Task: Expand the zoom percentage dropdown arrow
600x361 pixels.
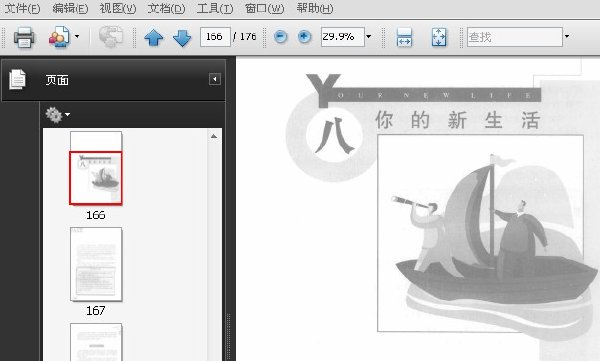Action: pyautogui.click(x=368, y=37)
